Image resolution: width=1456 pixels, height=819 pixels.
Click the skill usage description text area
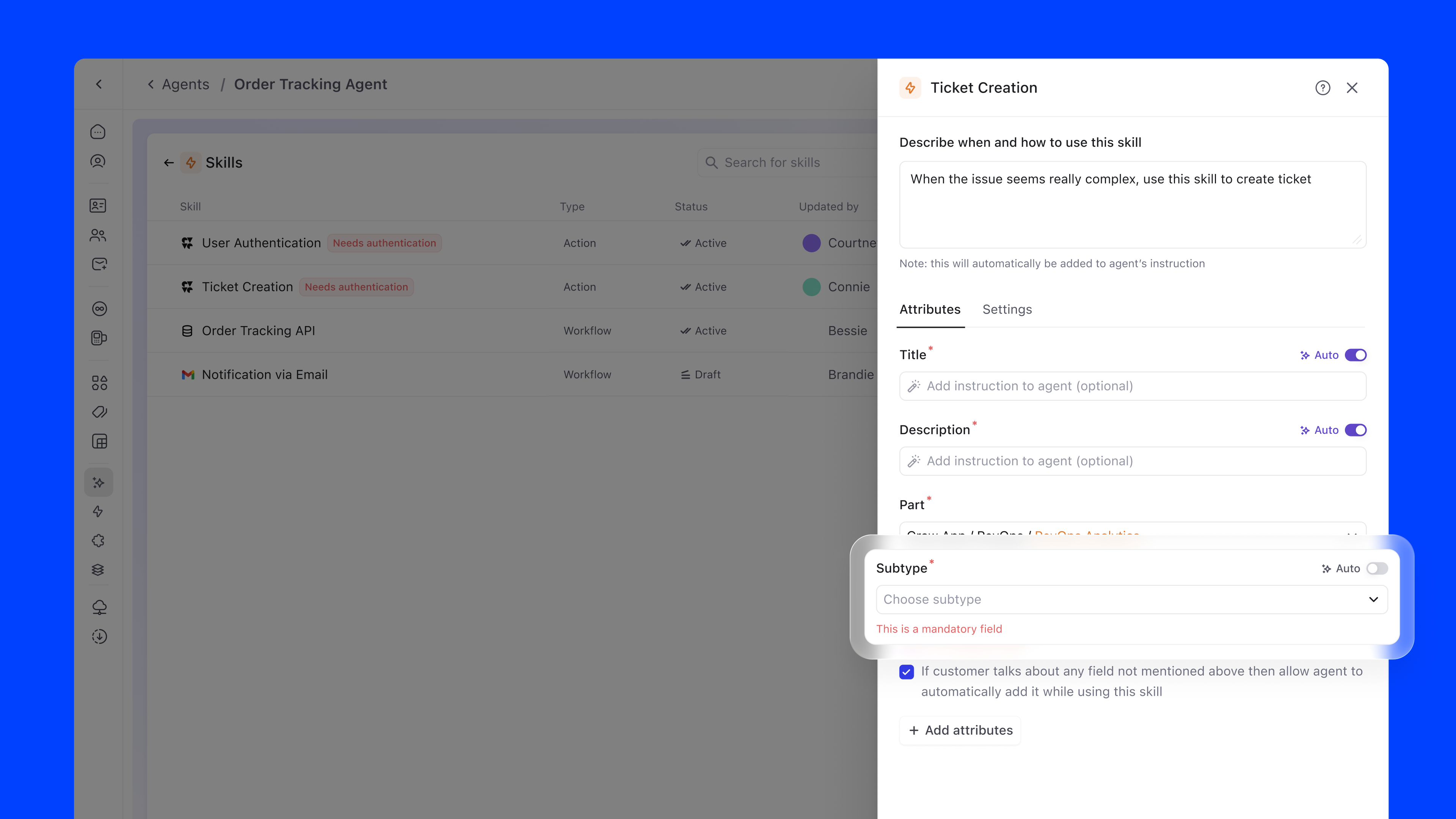click(x=1133, y=205)
